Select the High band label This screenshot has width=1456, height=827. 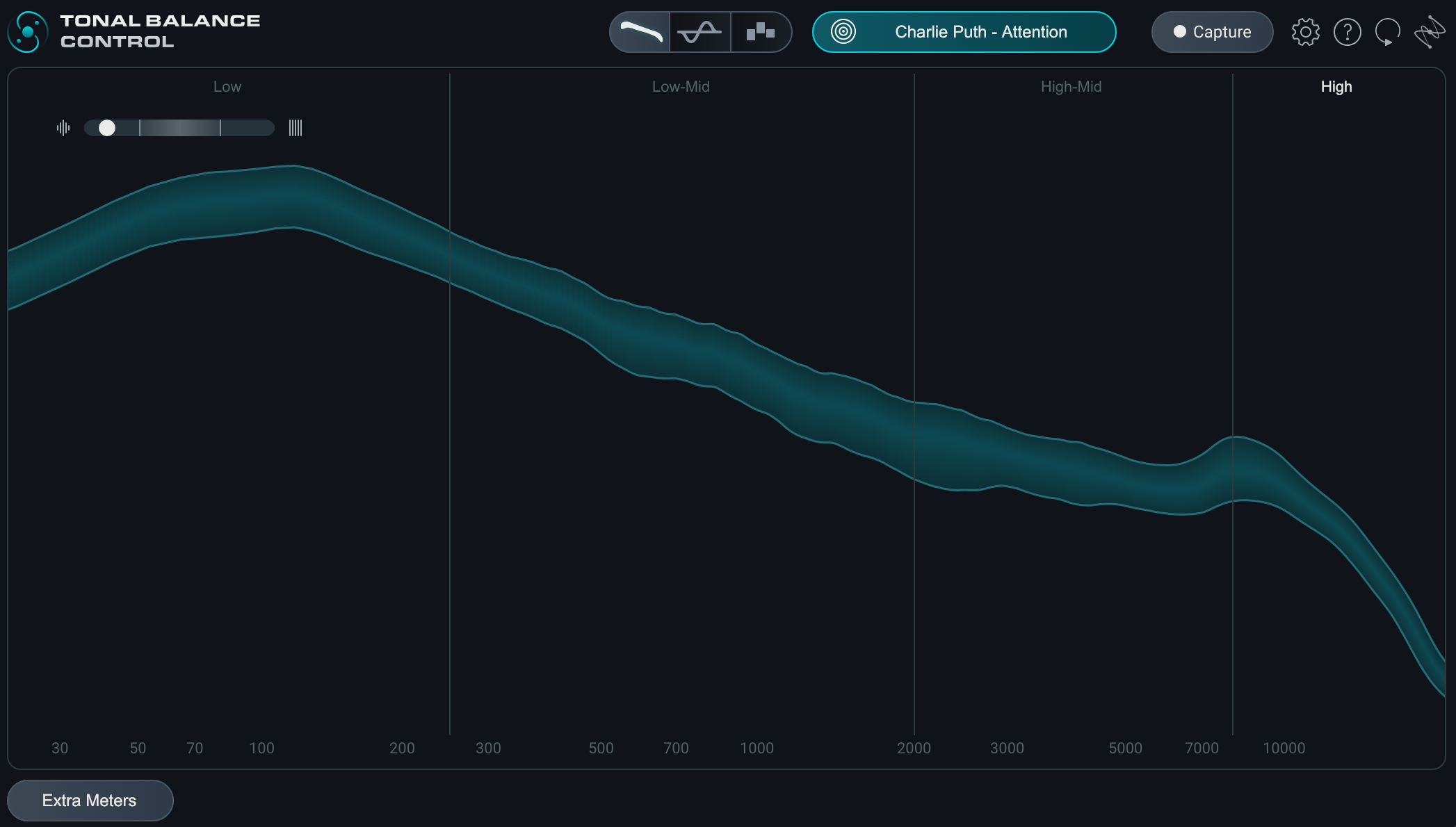[1336, 87]
